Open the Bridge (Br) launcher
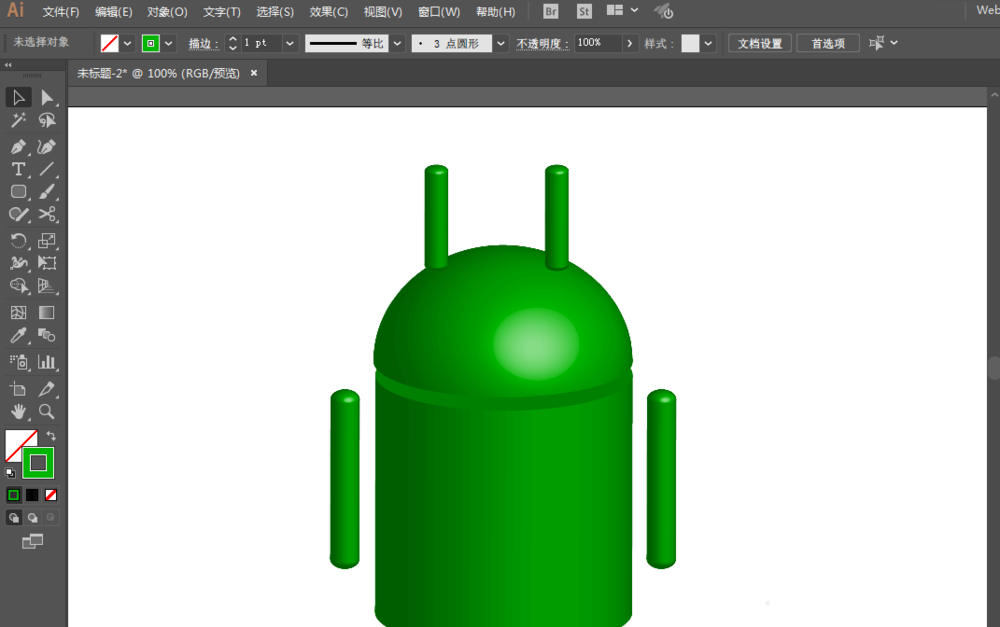 pos(550,11)
